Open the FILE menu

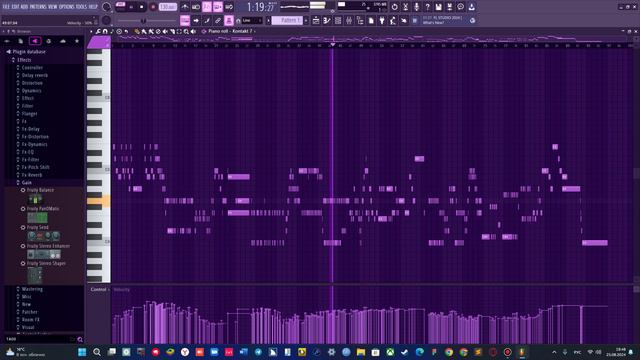6,7
